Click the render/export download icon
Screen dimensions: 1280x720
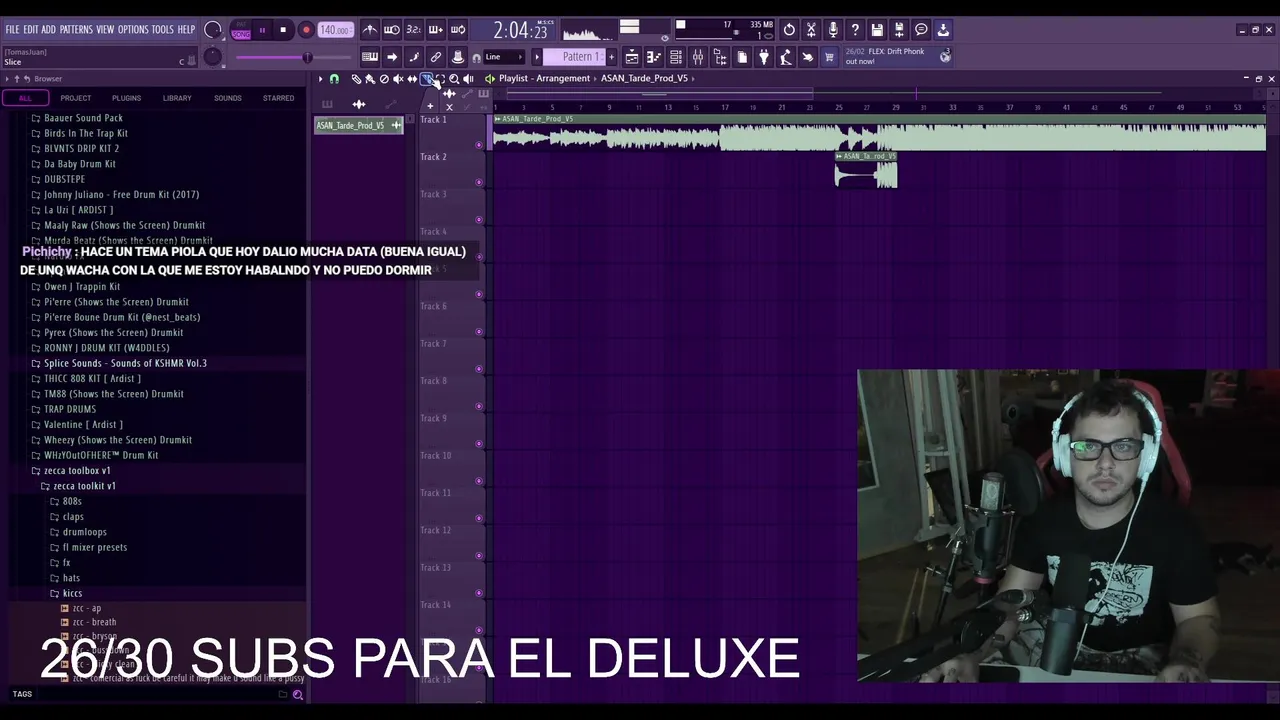click(943, 30)
